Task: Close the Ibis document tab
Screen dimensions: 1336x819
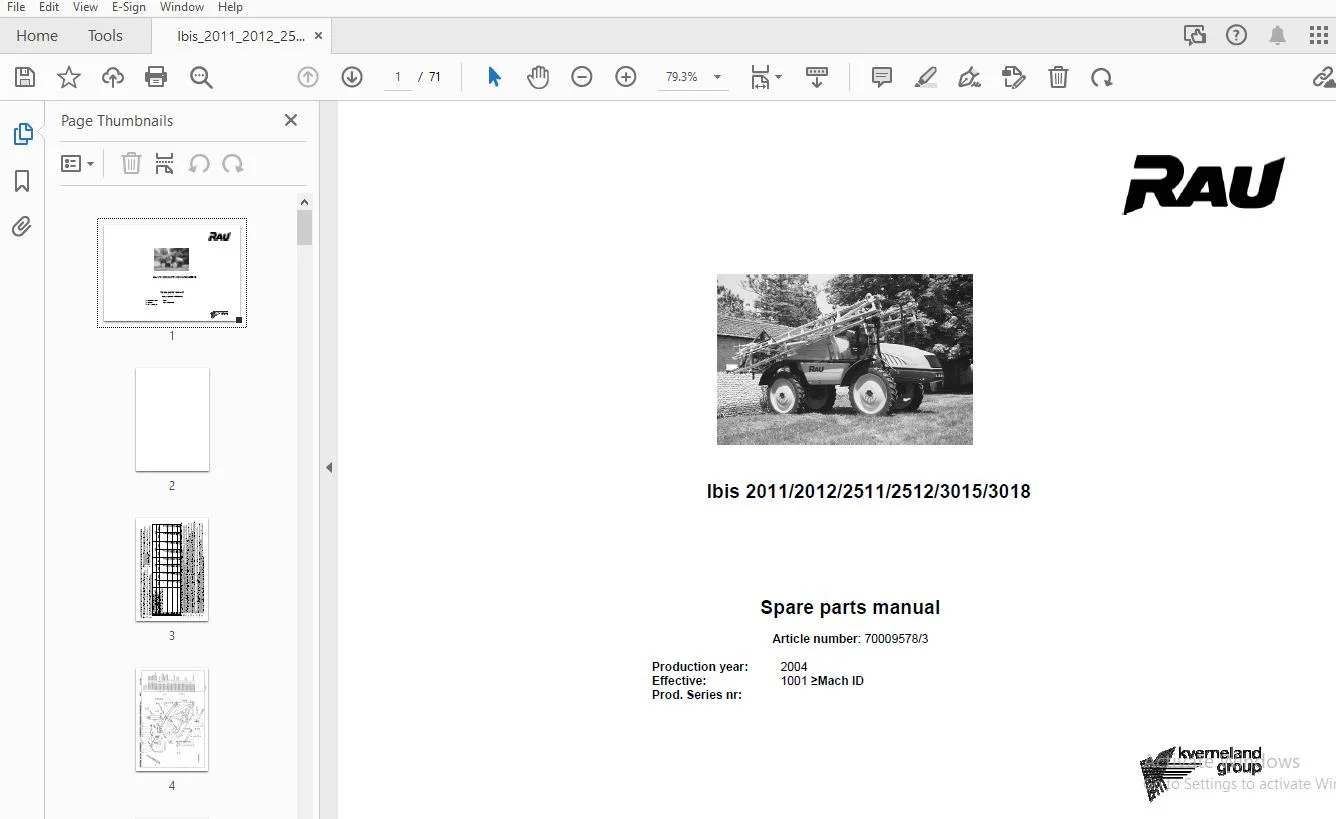Action: 318,35
